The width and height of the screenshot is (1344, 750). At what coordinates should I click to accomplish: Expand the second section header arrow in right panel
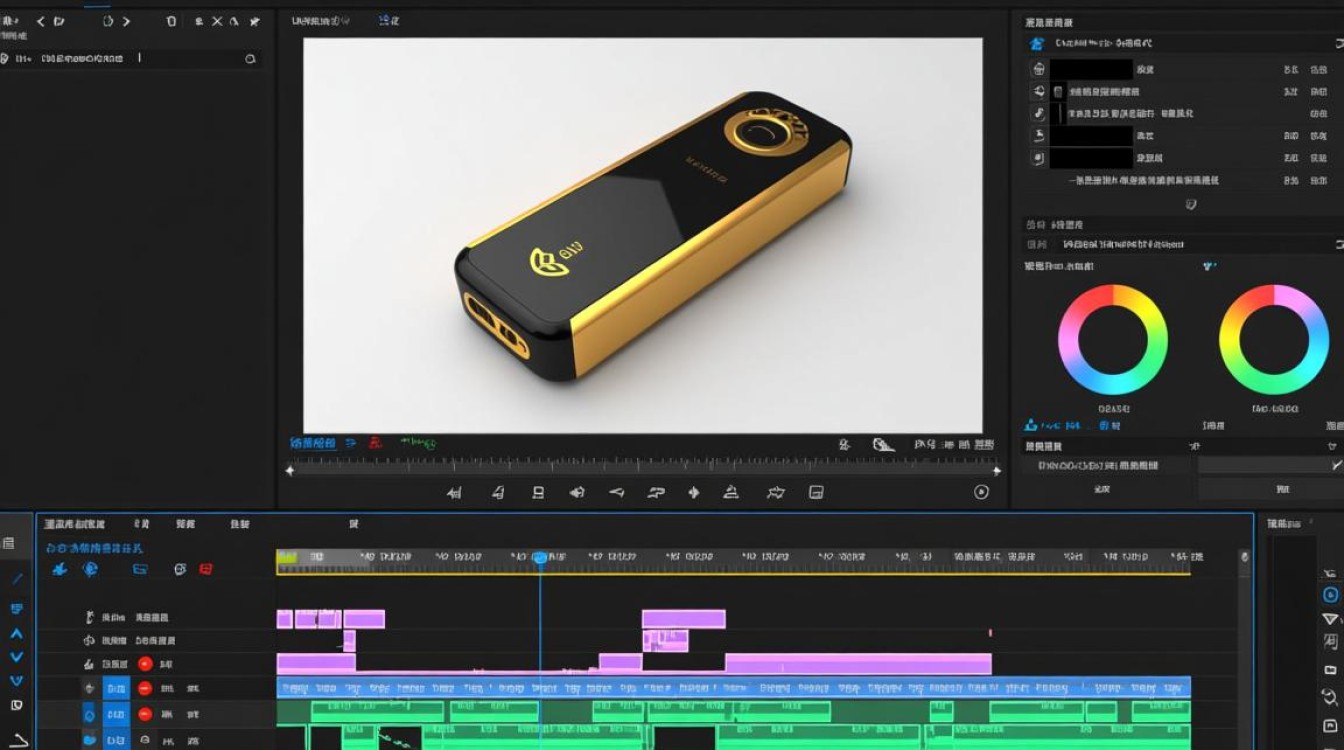(1339, 244)
